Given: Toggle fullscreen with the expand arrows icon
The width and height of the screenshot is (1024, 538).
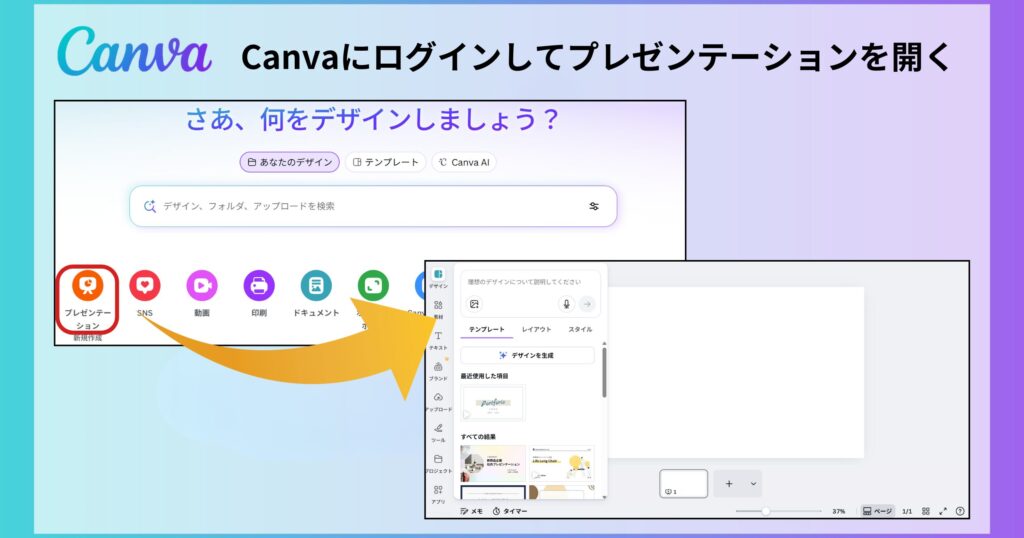Looking at the screenshot, I should 942,511.
